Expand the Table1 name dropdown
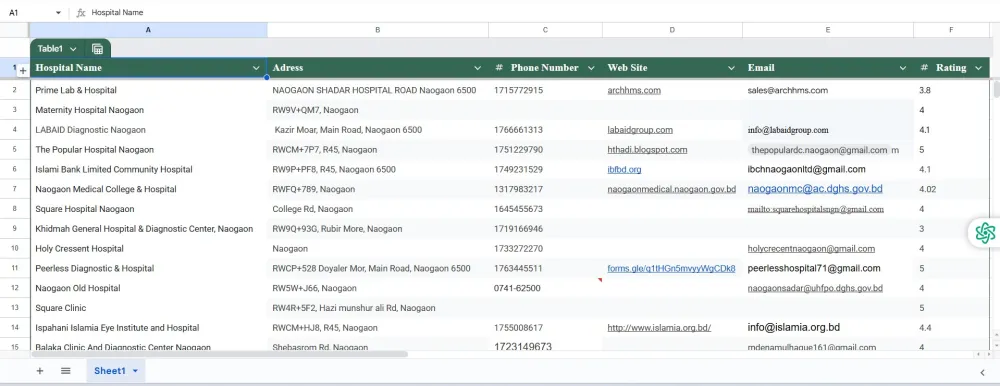 [x=73, y=48]
